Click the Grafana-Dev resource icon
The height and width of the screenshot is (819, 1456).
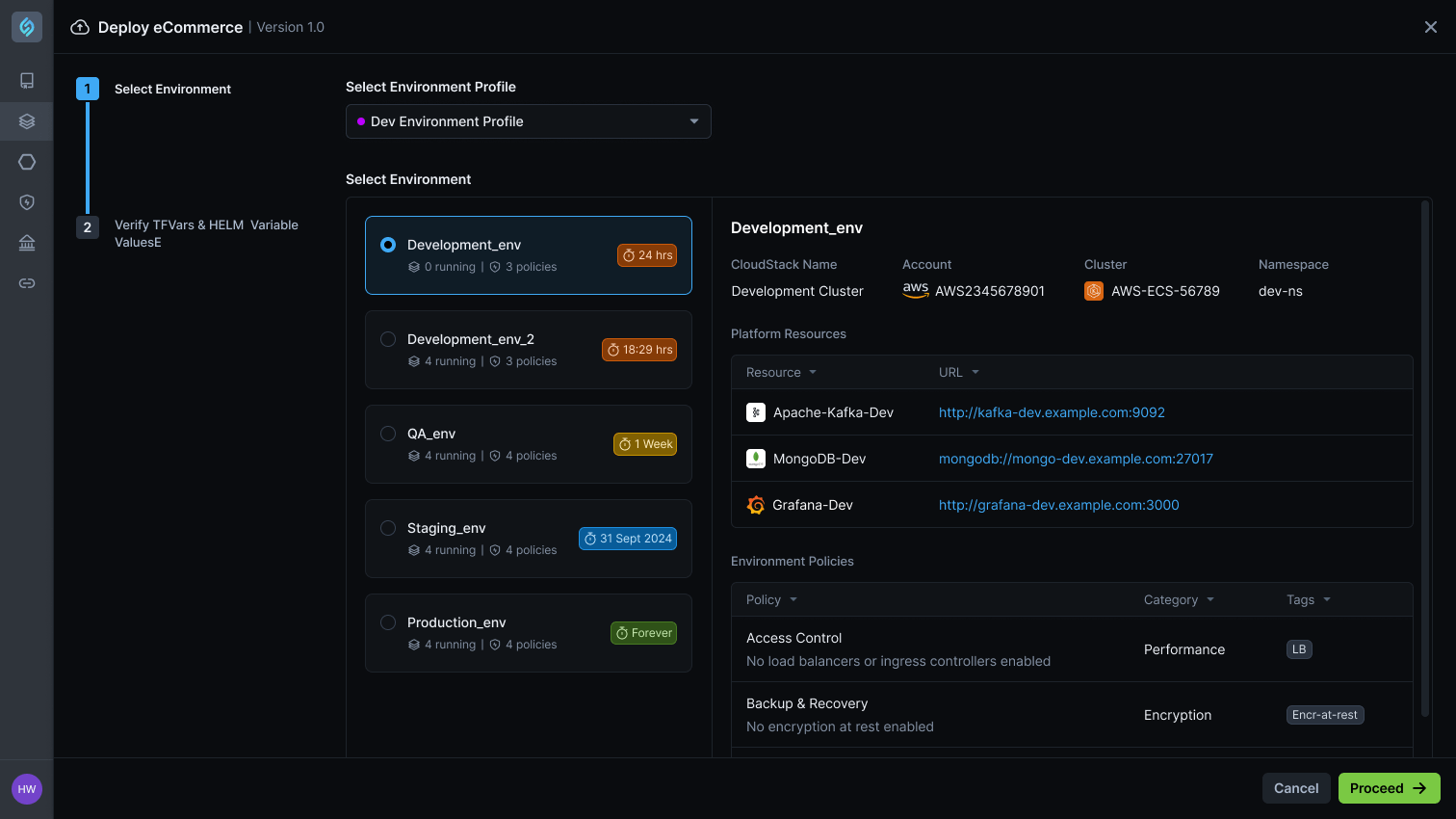coord(756,505)
